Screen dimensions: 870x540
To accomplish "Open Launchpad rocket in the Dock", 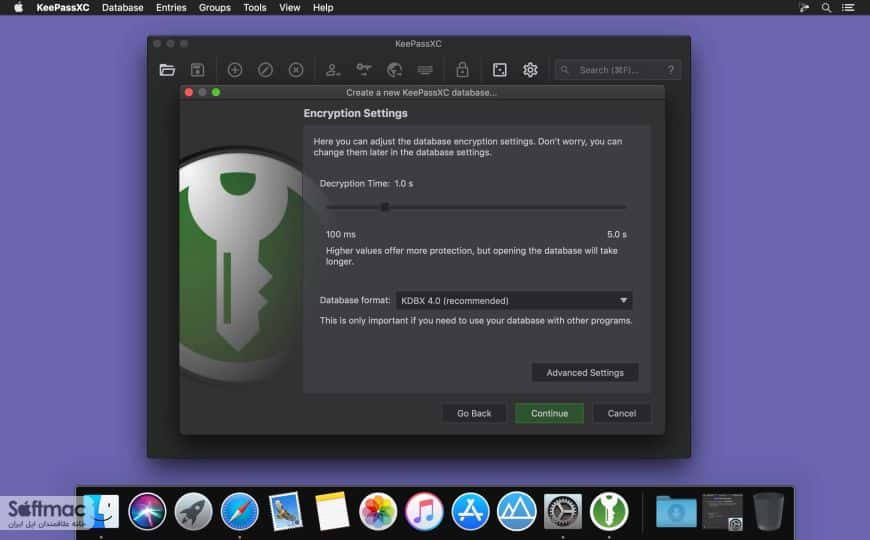I will click(x=193, y=511).
